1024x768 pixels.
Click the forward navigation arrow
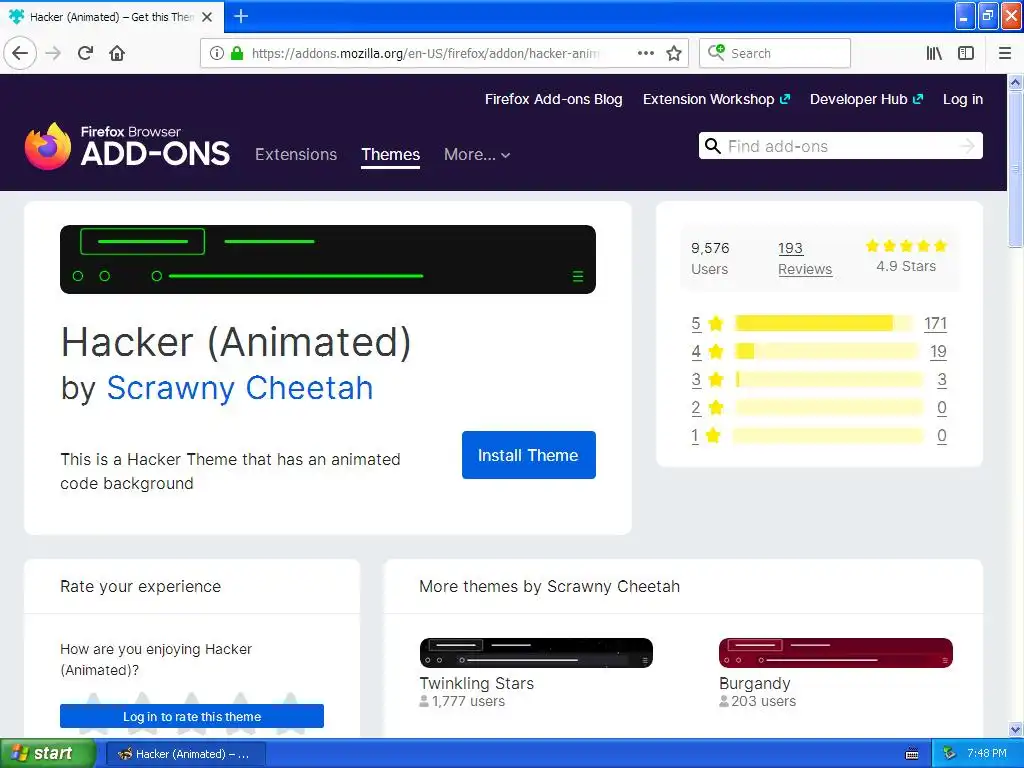[53, 53]
